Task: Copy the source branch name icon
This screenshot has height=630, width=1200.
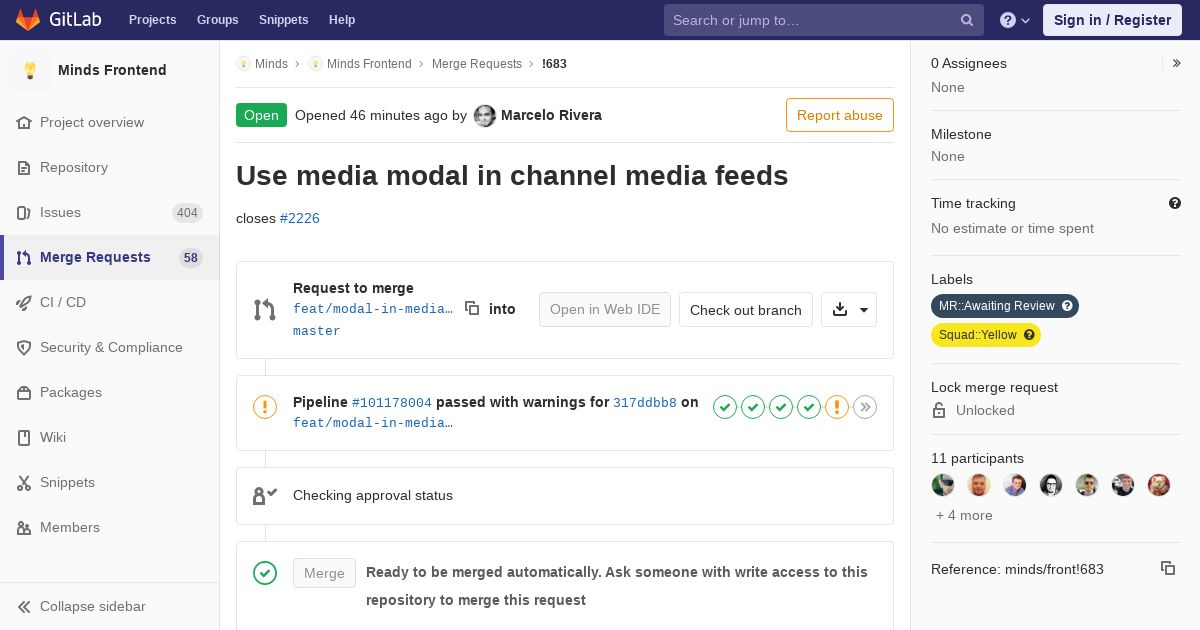Action: 472,309
